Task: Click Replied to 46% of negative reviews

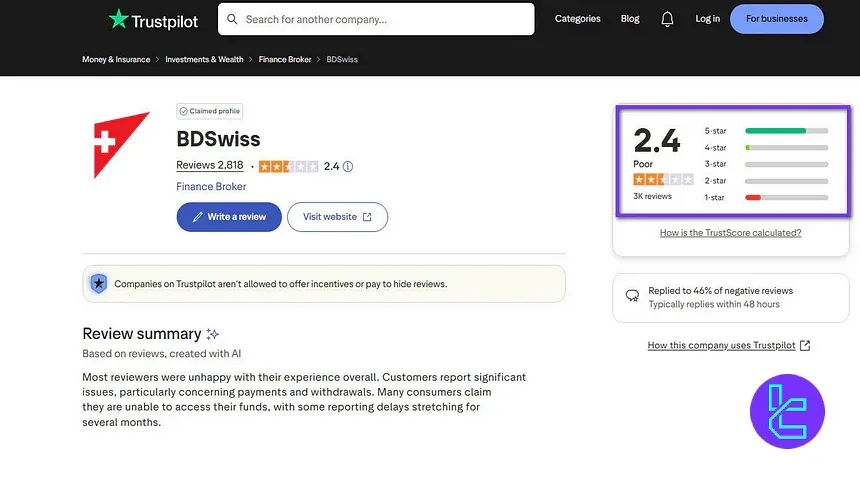Action: pyautogui.click(x=720, y=291)
